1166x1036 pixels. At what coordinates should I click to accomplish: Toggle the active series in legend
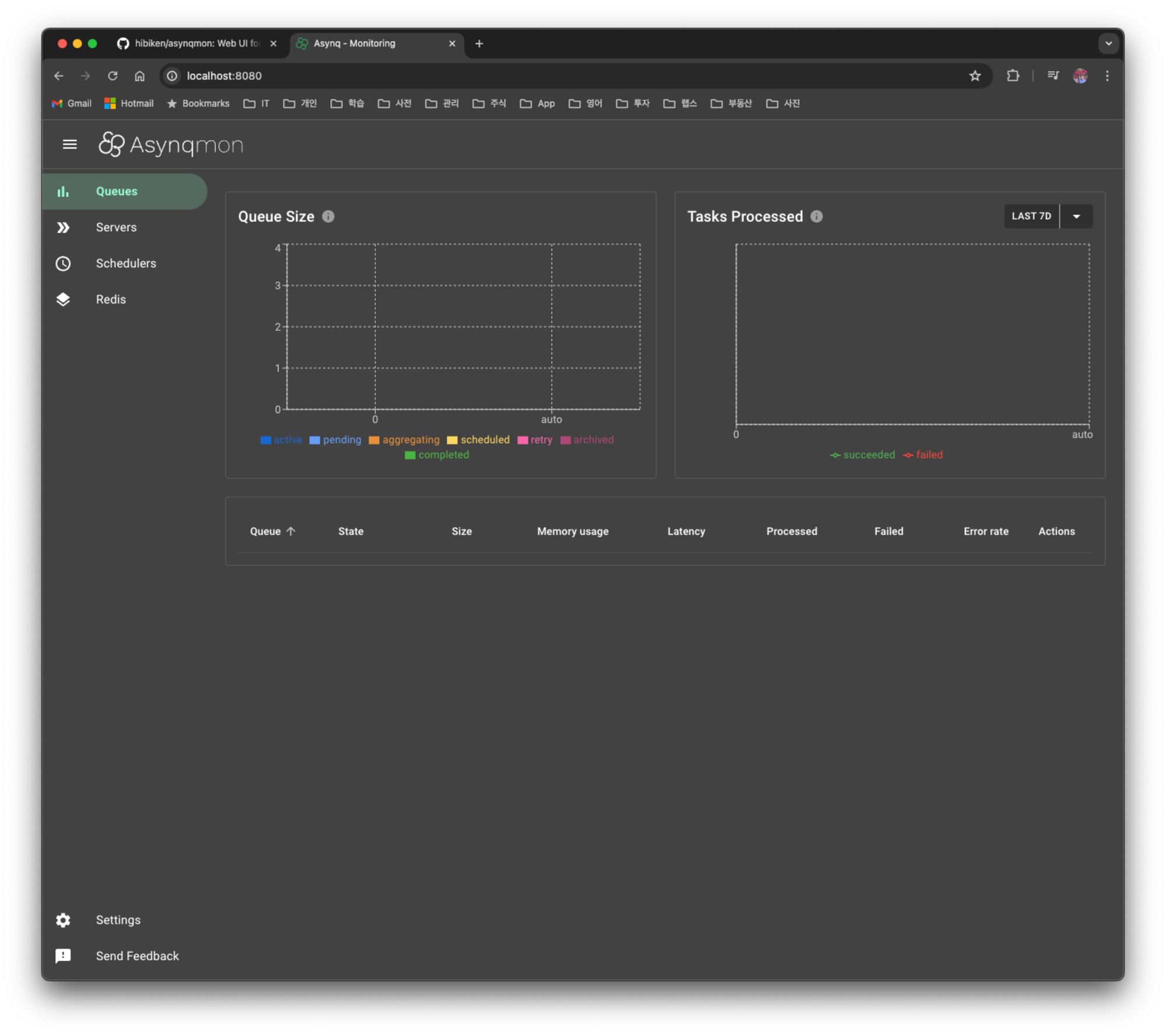click(x=287, y=440)
